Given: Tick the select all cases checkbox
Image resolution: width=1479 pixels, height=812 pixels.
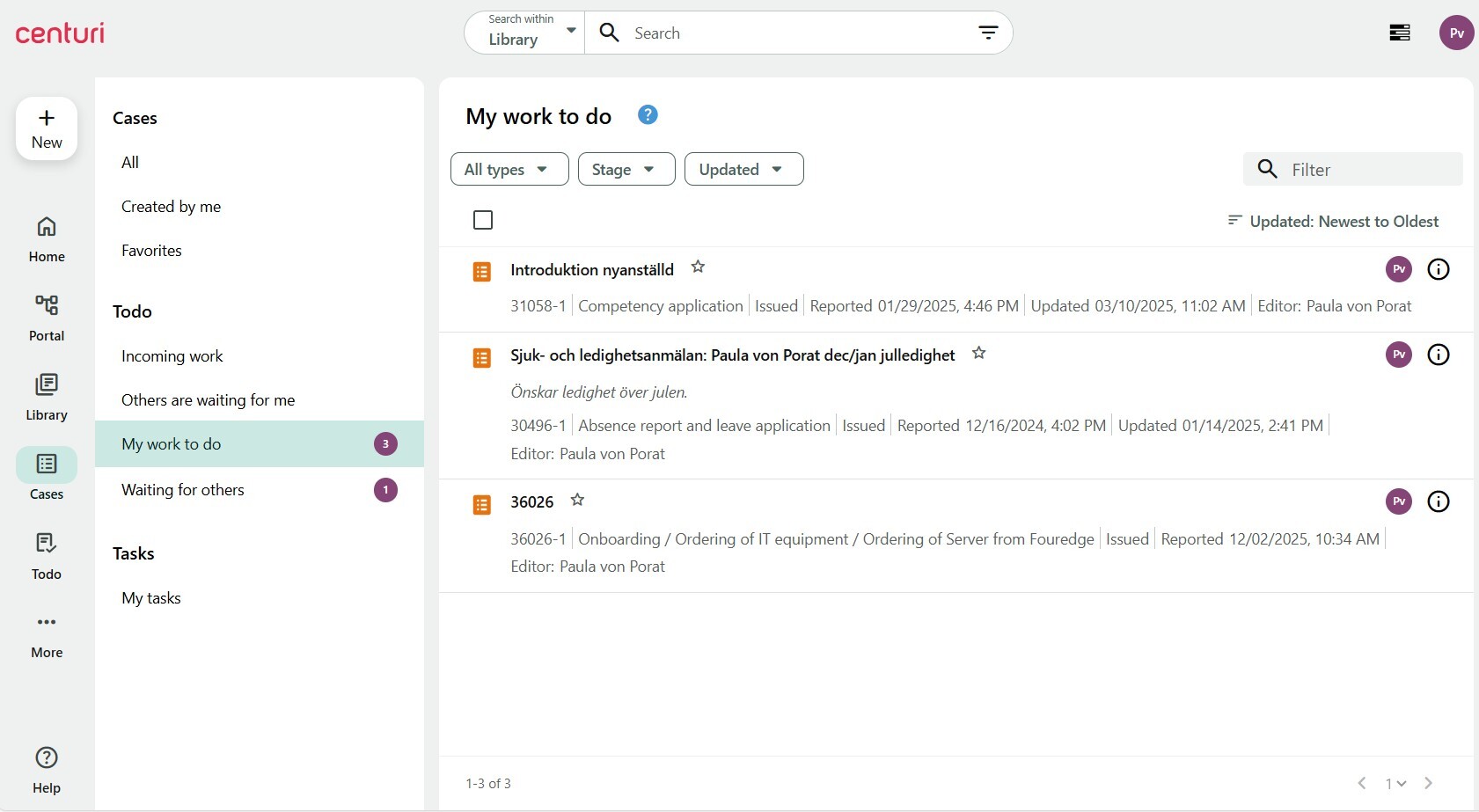Looking at the screenshot, I should pyautogui.click(x=483, y=220).
